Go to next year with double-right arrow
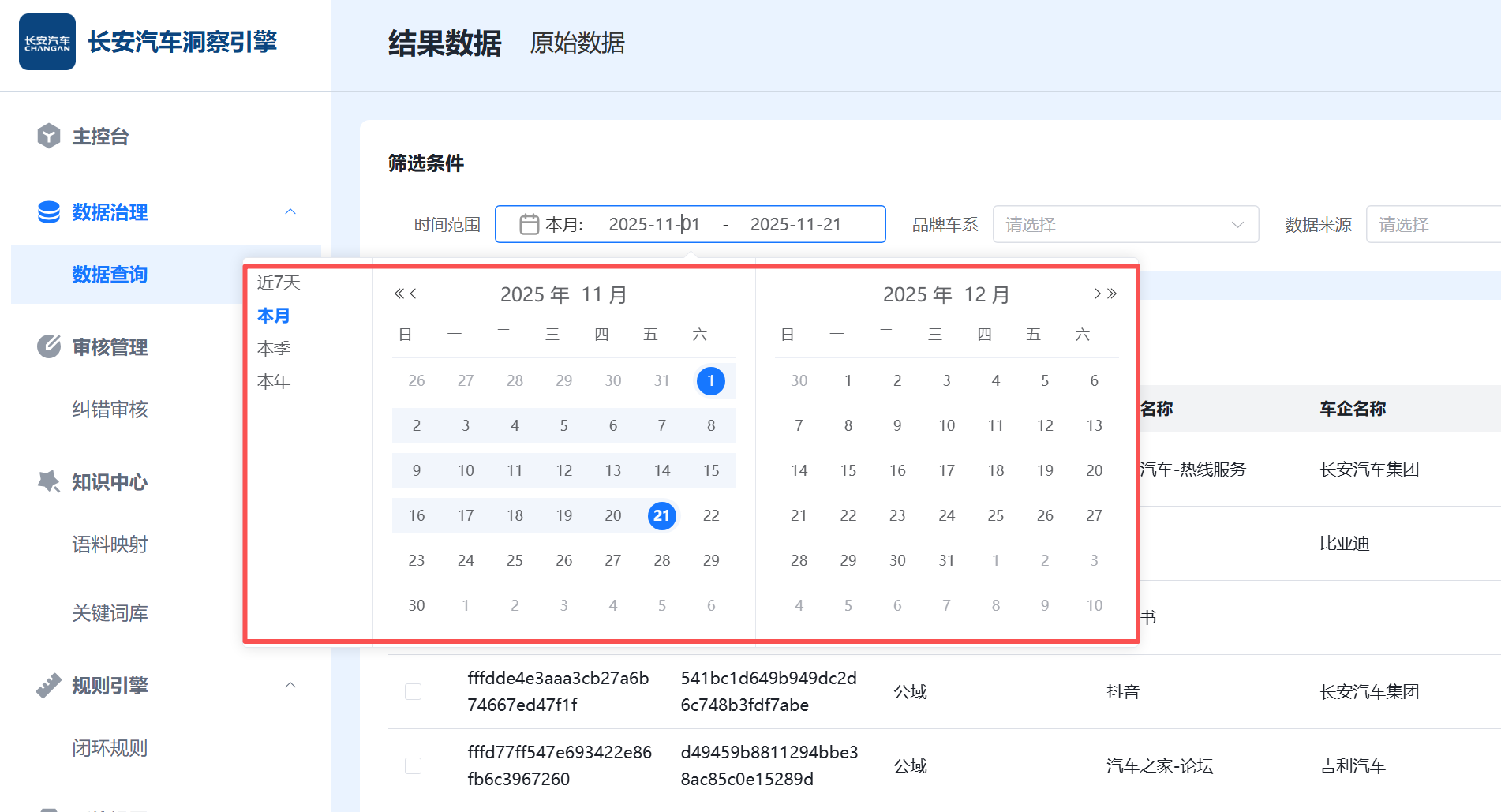Image resolution: width=1501 pixels, height=812 pixels. pyautogui.click(x=1113, y=294)
